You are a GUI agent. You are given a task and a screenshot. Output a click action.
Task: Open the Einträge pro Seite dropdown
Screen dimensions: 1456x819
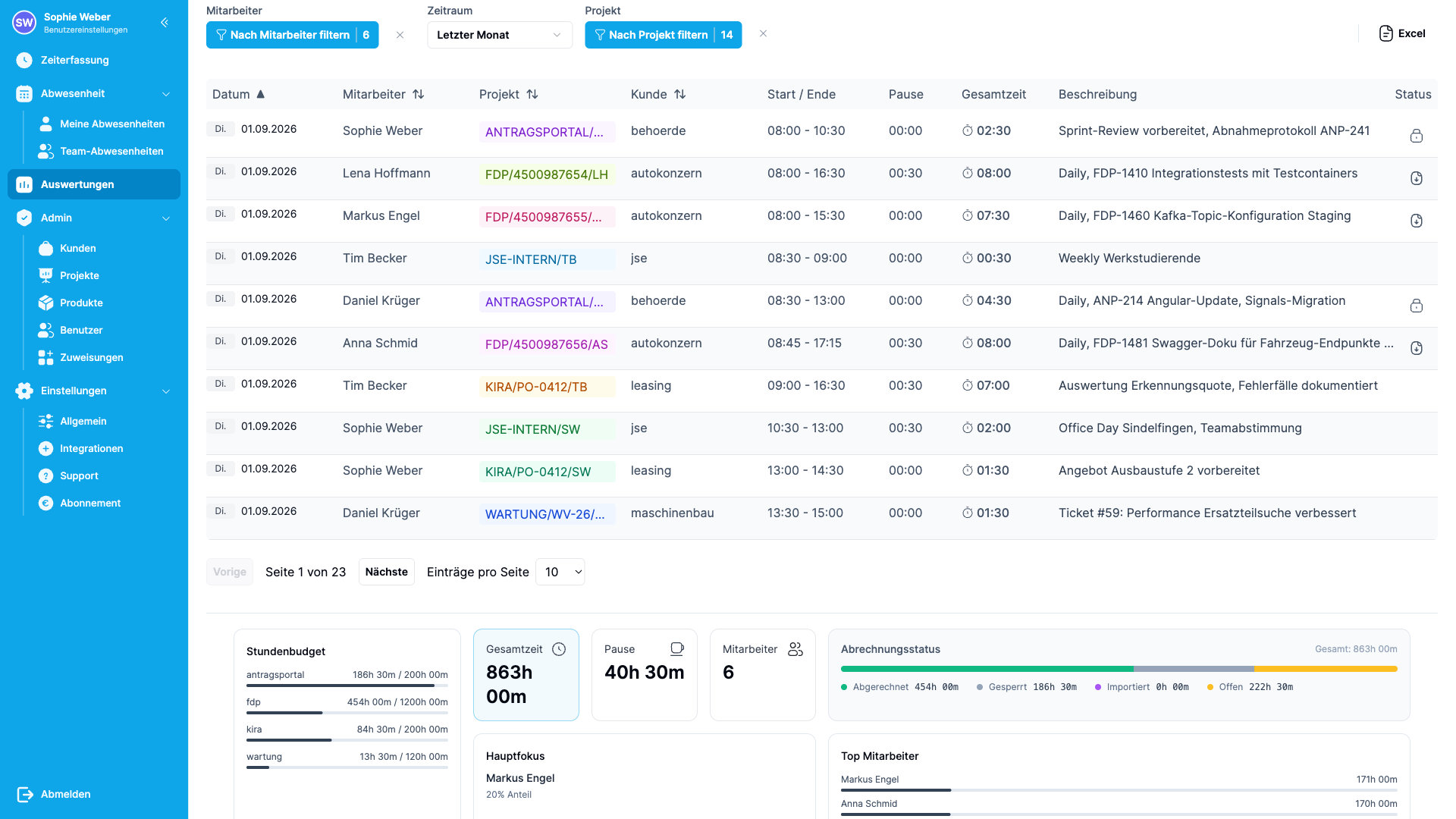tap(560, 572)
